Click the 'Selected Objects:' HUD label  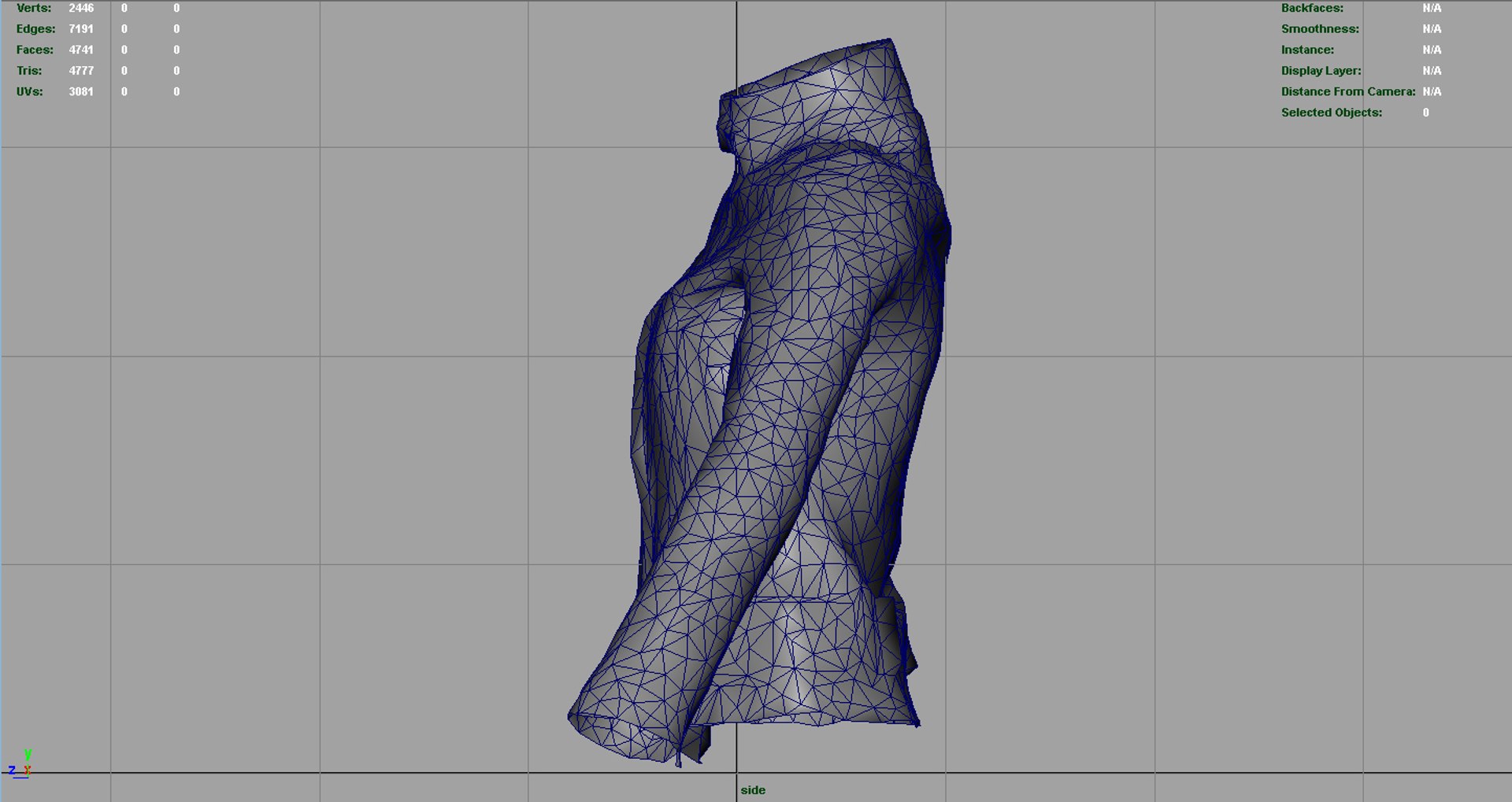point(1332,113)
